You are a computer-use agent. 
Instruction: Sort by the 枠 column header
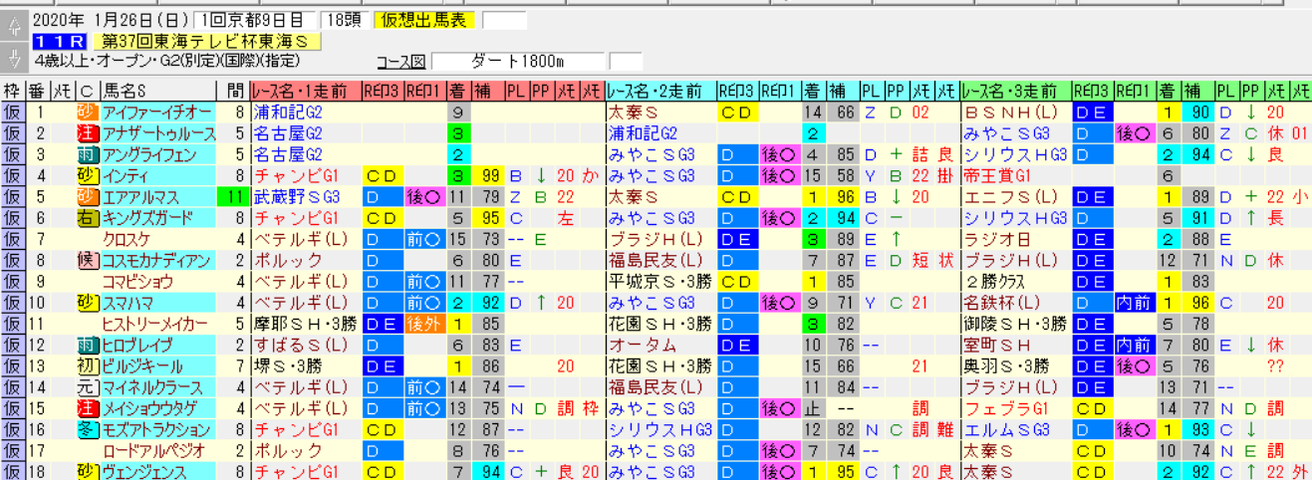(x=12, y=91)
